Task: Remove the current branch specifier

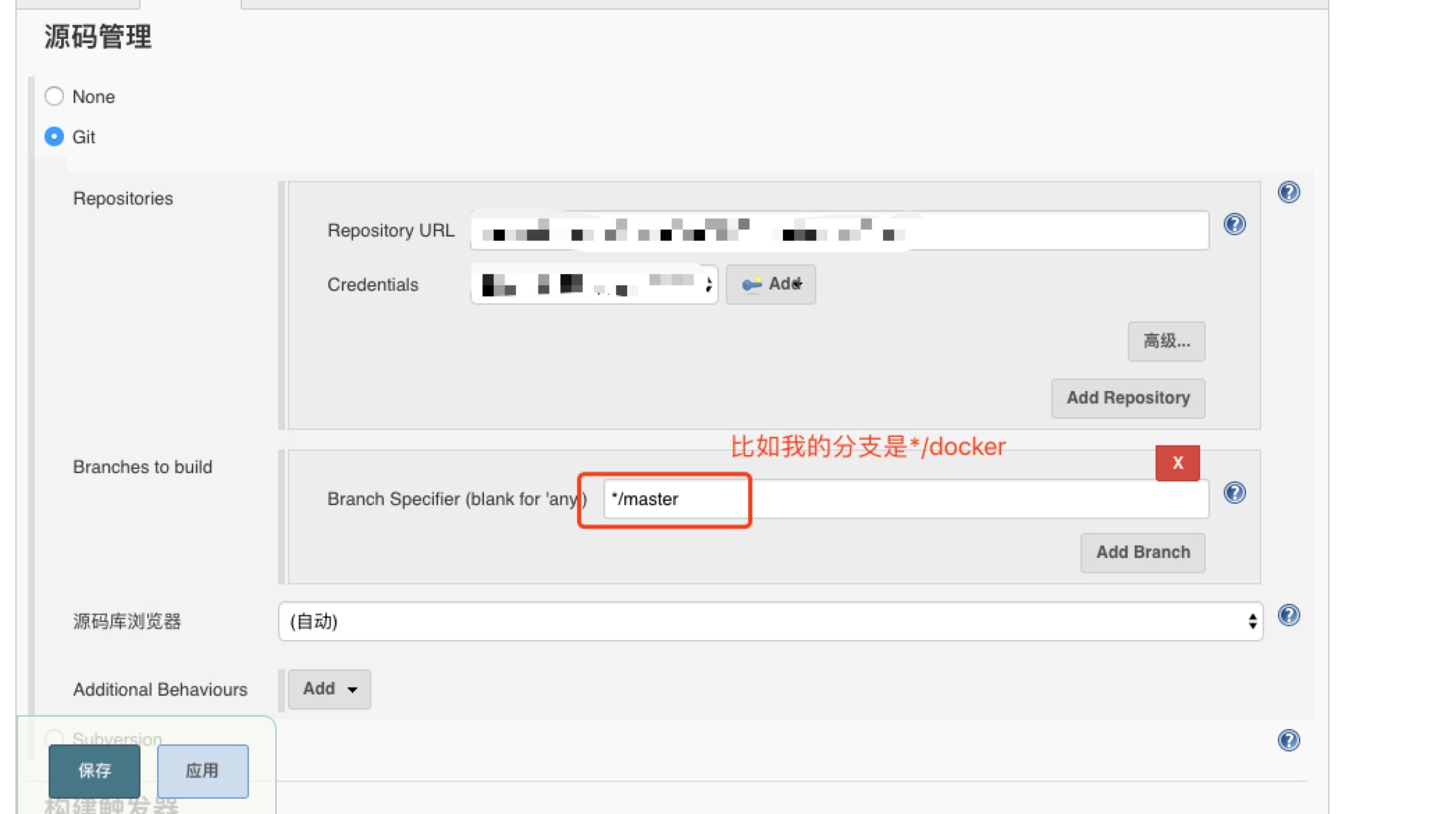Action: pos(1178,463)
